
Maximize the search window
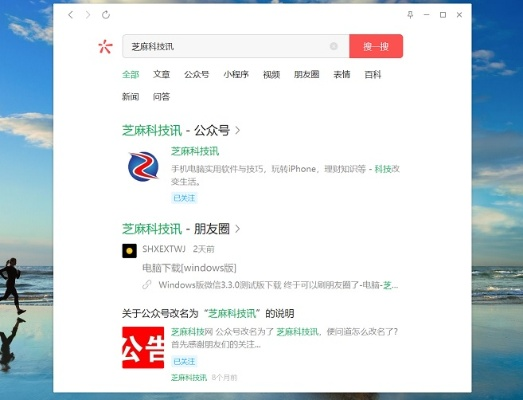[443, 15]
